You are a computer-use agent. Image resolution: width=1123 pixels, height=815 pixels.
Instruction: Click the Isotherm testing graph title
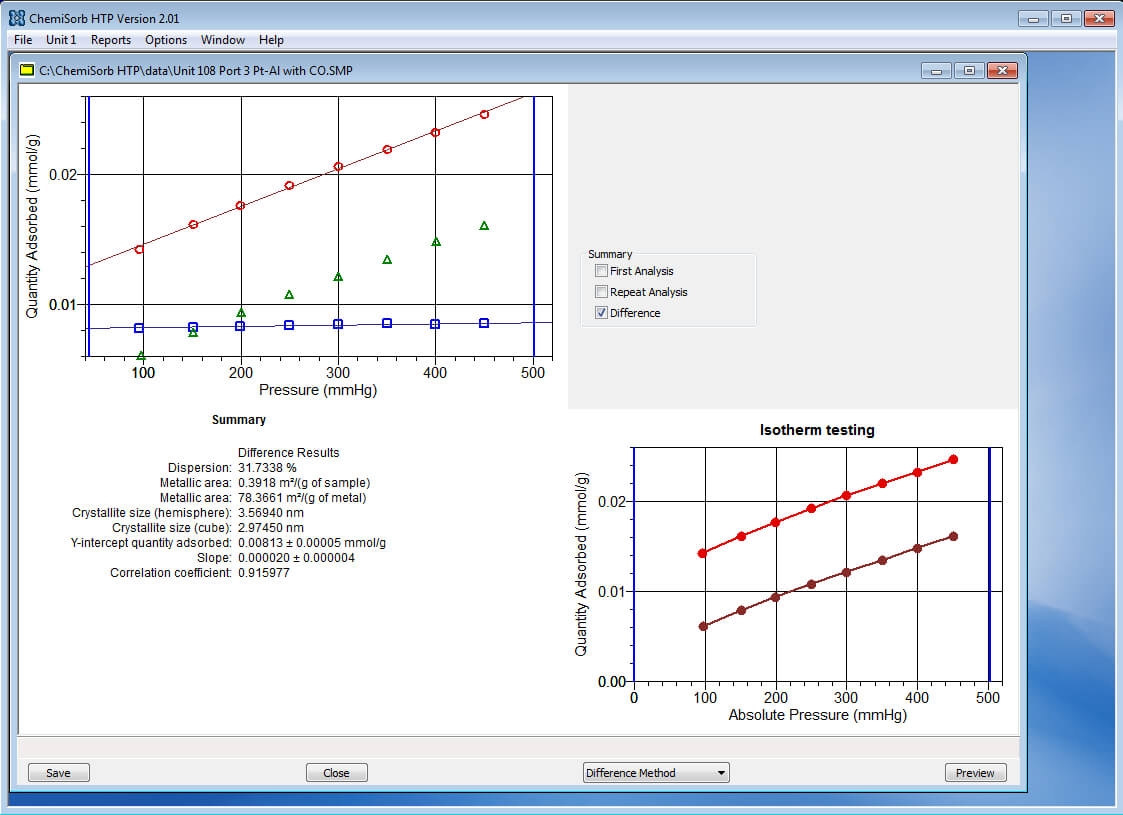click(x=817, y=430)
